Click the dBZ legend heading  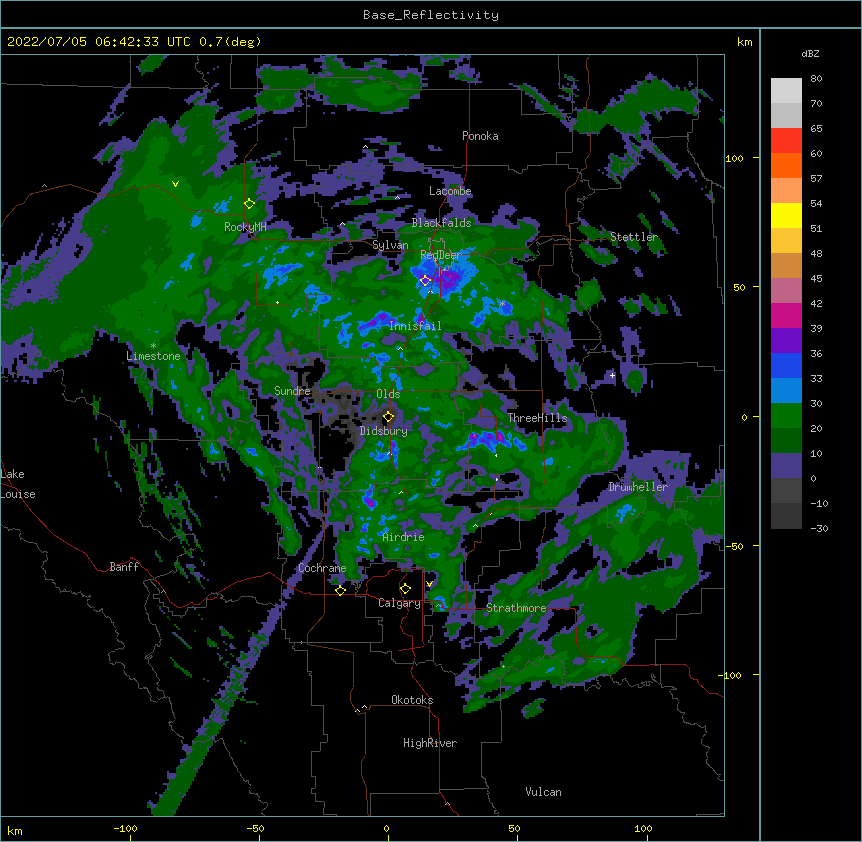(x=810, y=54)
